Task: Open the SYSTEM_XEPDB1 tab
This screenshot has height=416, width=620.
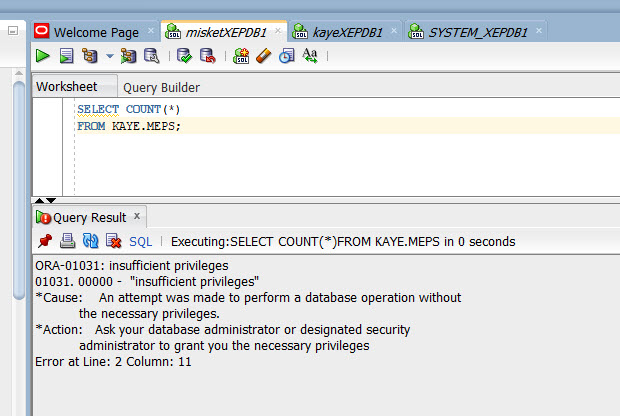Action: [x=478, y=32]
